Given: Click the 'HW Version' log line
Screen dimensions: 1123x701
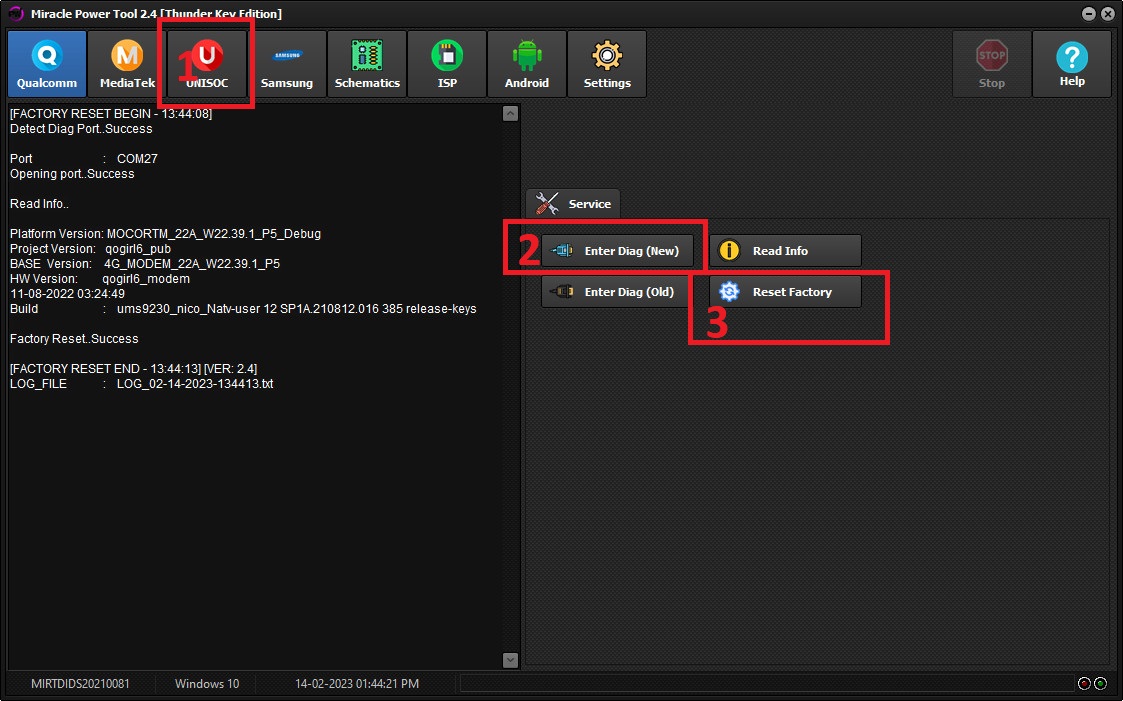Looking at the screenshot, I should tap(100, 279).
